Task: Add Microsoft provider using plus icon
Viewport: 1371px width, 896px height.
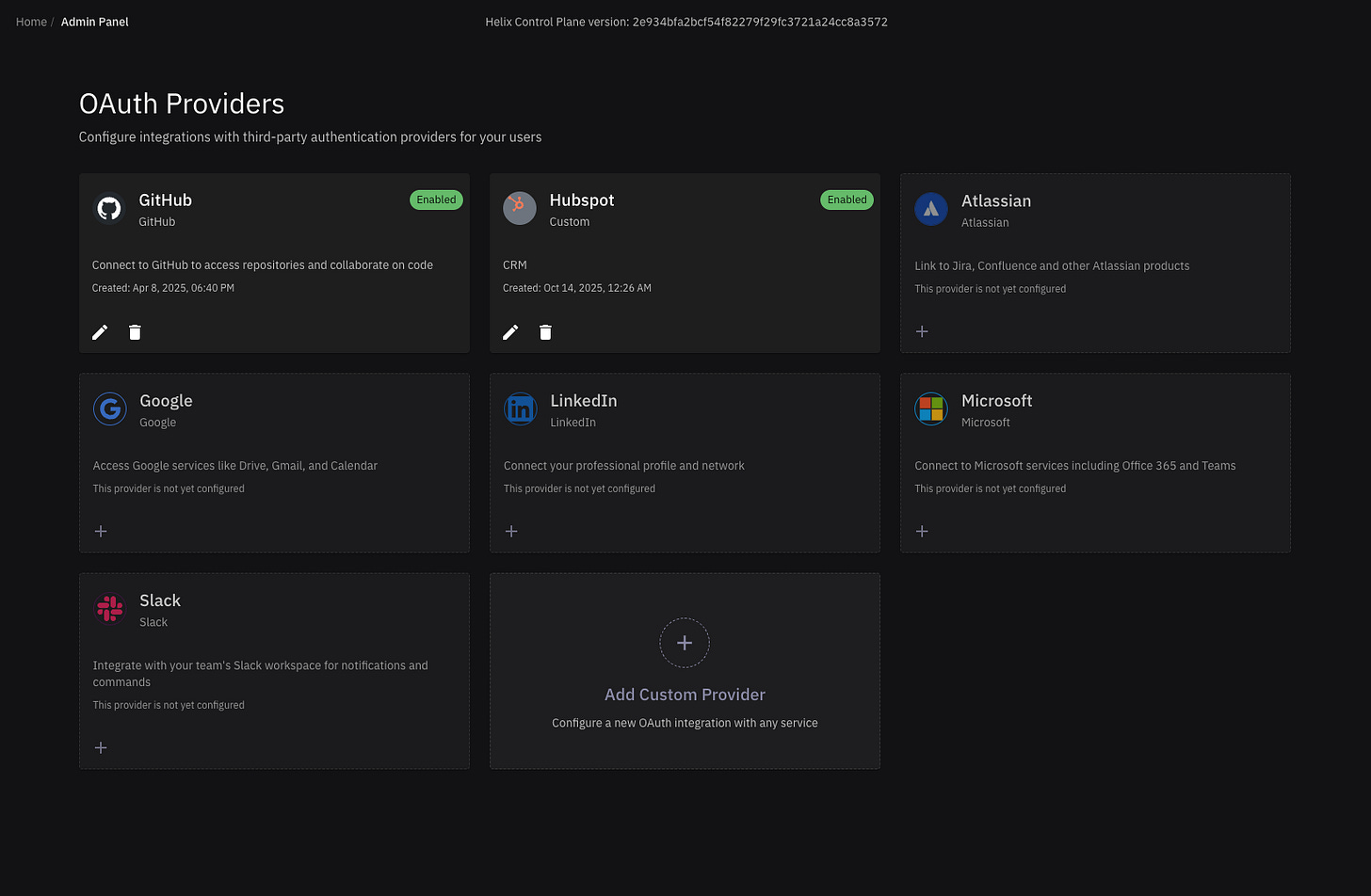Action: click(x=922, y=531)
